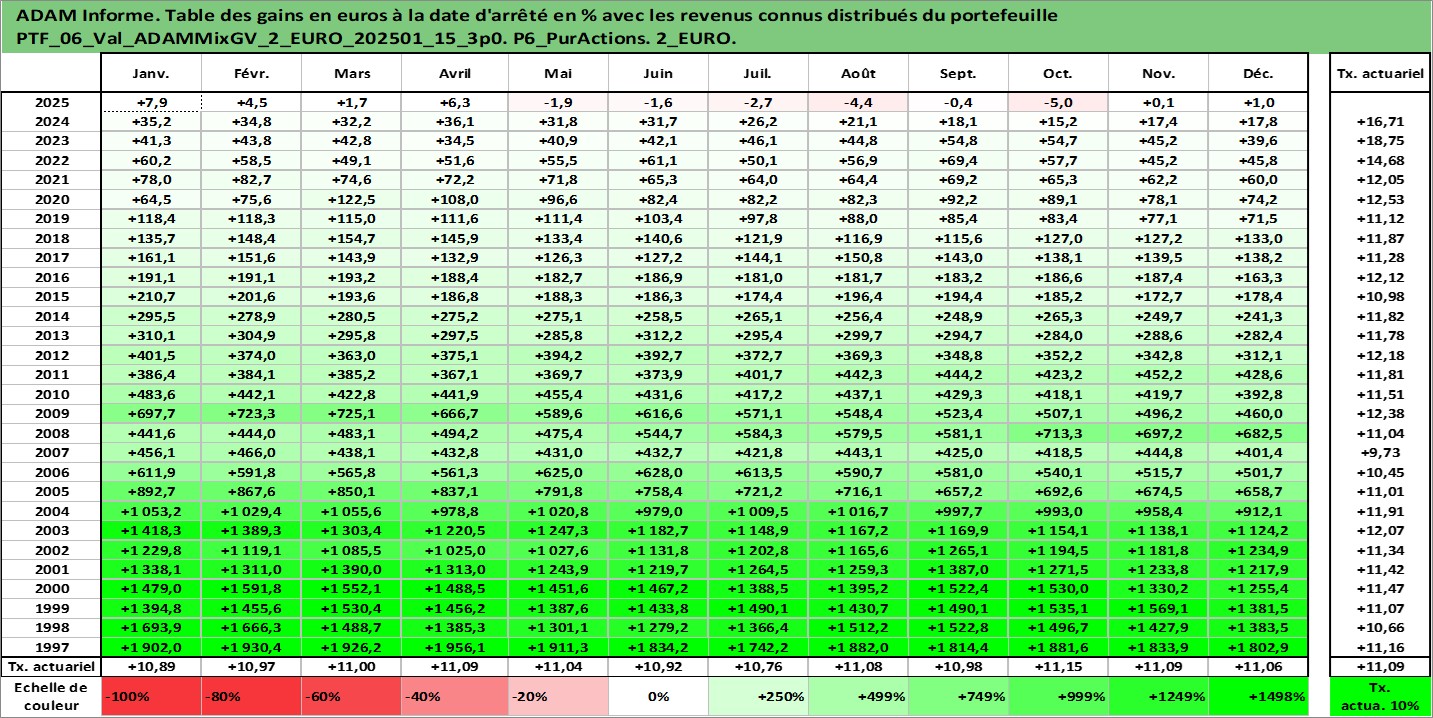
Task: Click the +1249% green scale swatch
Action: point(1158,696)
